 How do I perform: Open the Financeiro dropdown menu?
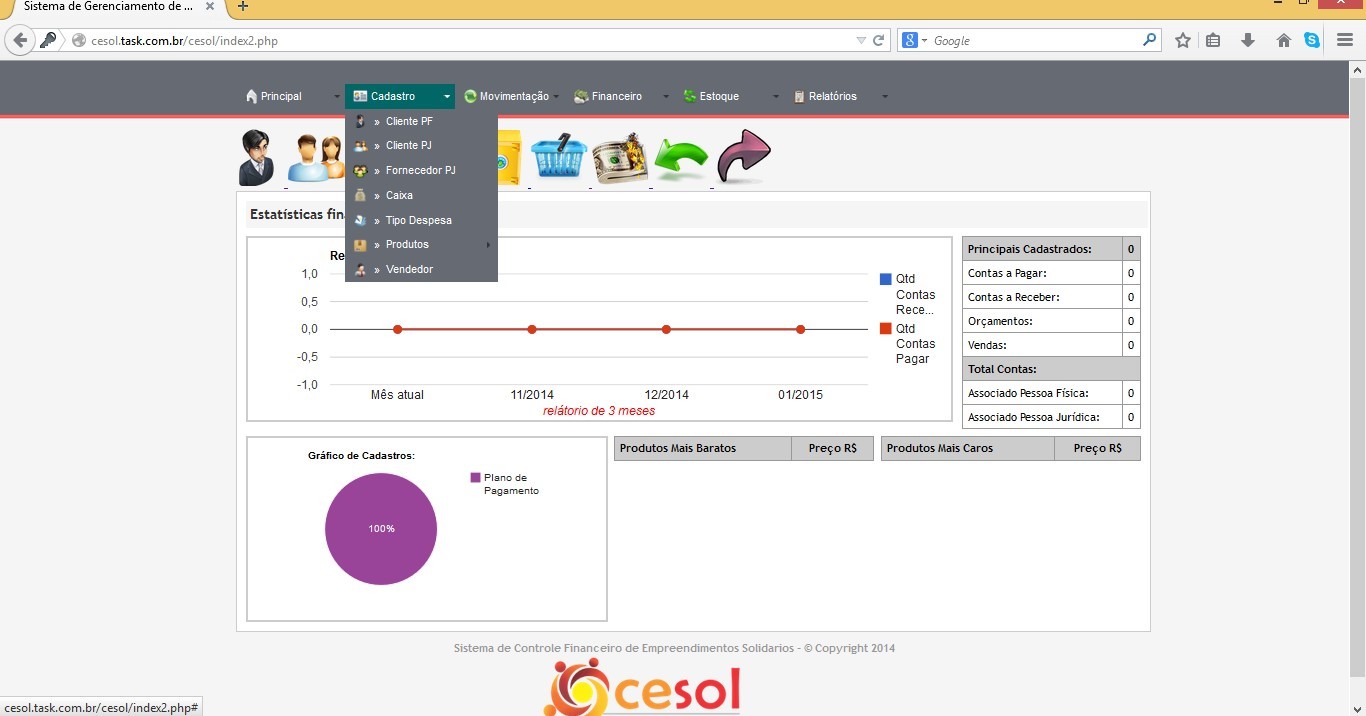616,97
